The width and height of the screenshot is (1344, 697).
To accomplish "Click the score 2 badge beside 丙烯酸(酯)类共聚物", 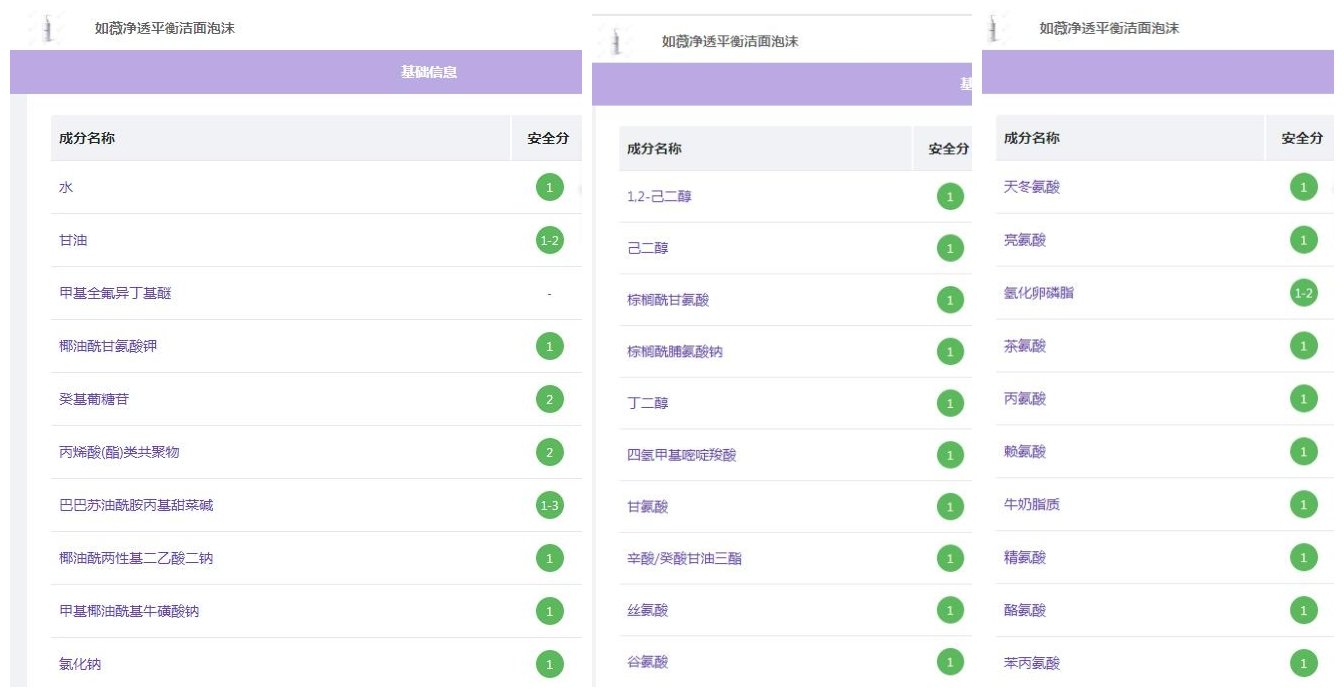I will [549, 452].
